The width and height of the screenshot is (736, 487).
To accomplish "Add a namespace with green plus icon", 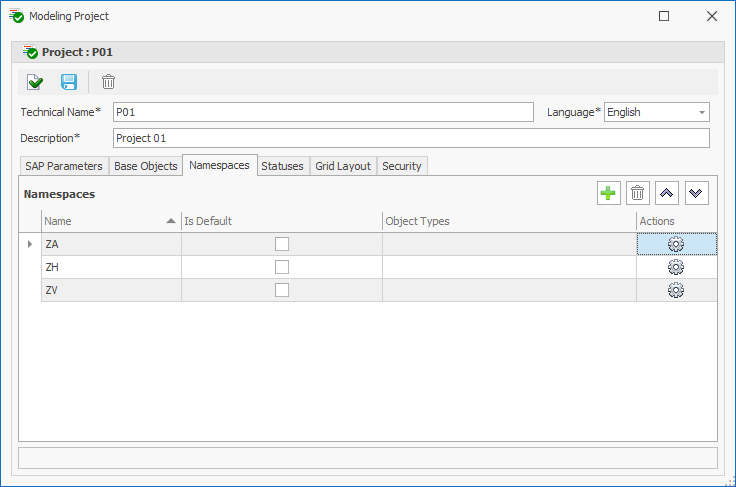I will [608, 193].
